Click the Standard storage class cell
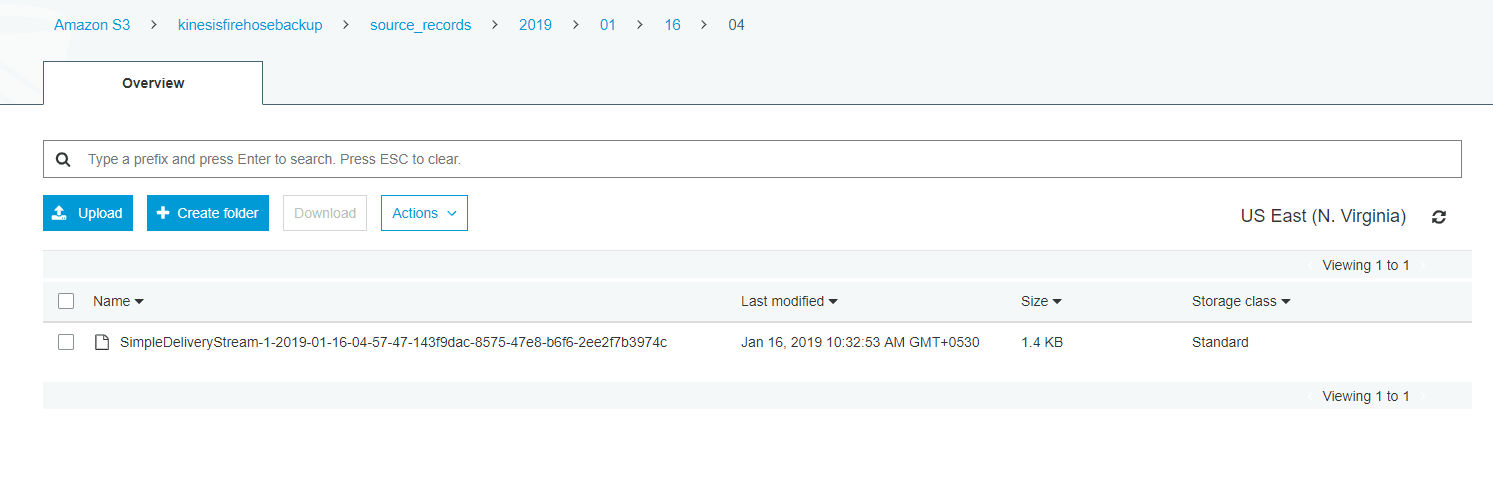This screenshot has height=499, width=1493. point(1220,342)
